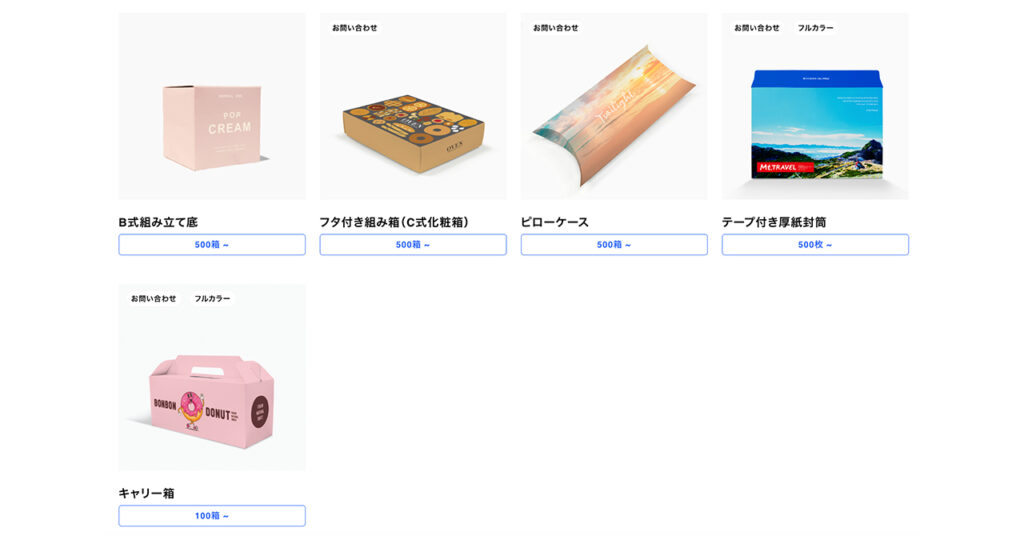Click the 100箱～ button under キャリー箱
The height and width of the screenshot is (536, 1024).
212,516
